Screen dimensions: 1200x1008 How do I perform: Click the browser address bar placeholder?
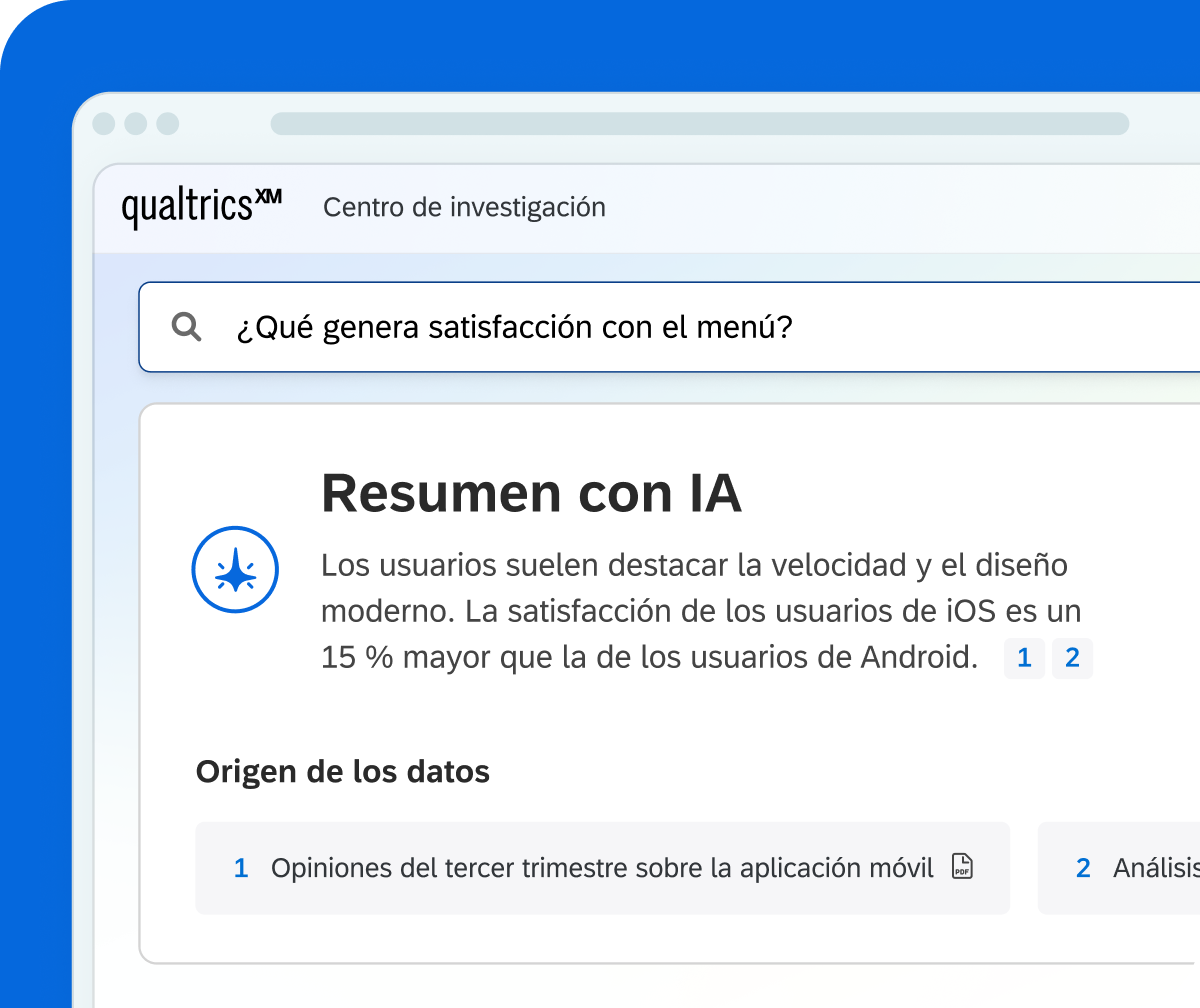tap(700, 124)
